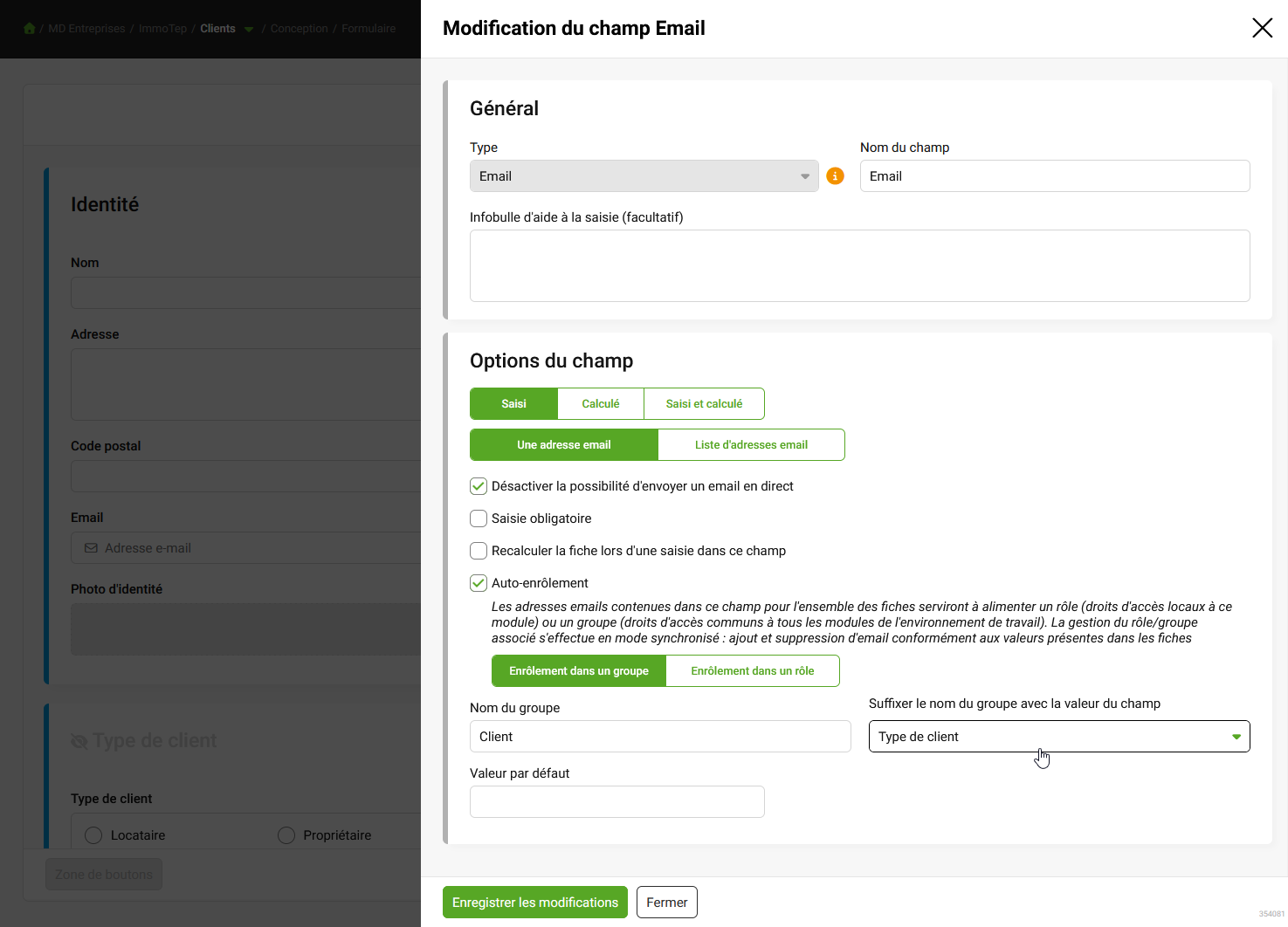Screen dimensions: 1288x927
Task: Click the orange info icon beside Type
Action: (835, 176)
